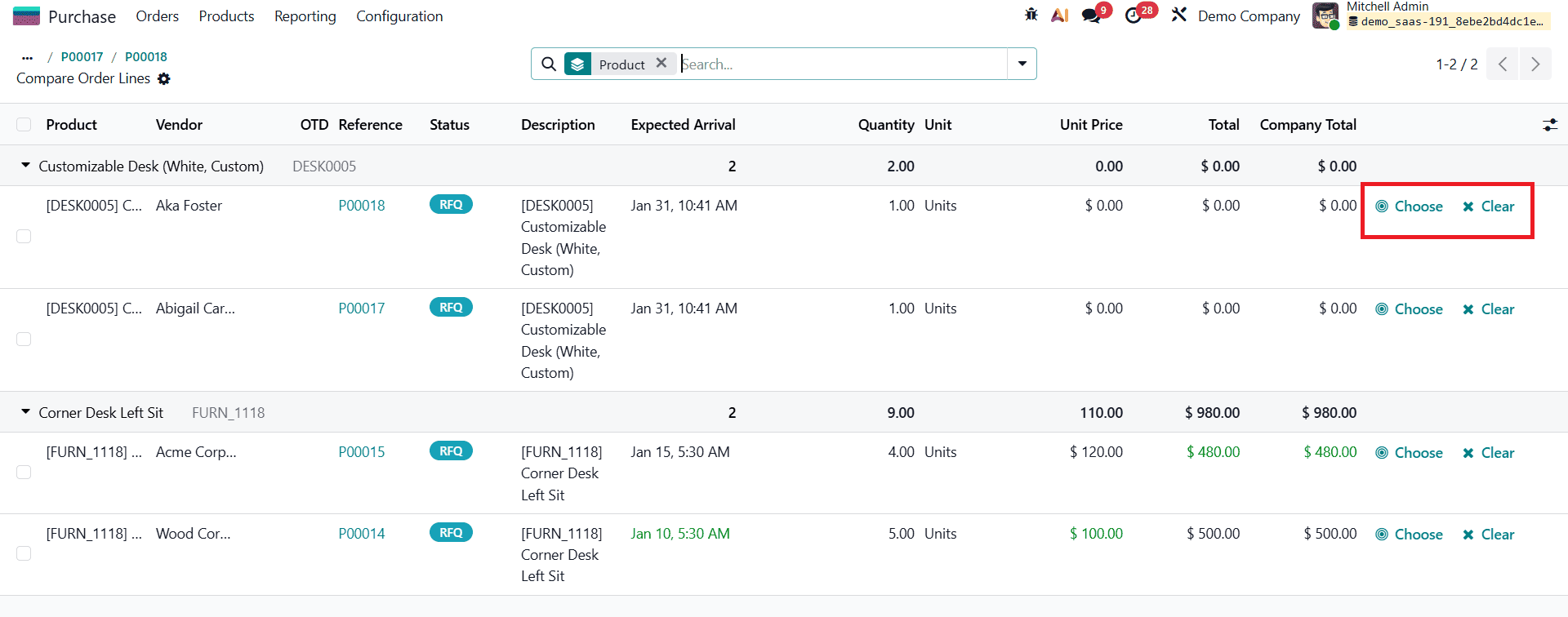The width and height of the screenshot is (1568, 617).
Task: Remove the Product filter tag
Action: click(x=661, y=63)
